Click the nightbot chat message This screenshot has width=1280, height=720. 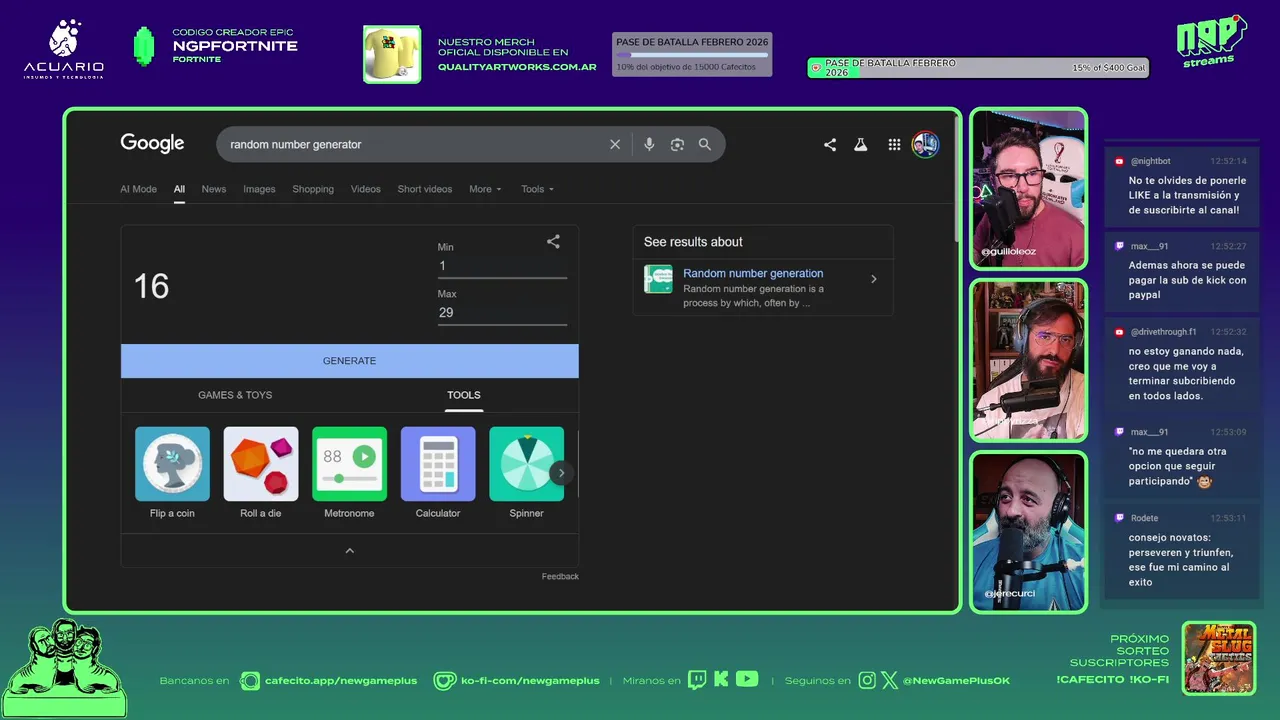pos(1182,187)
